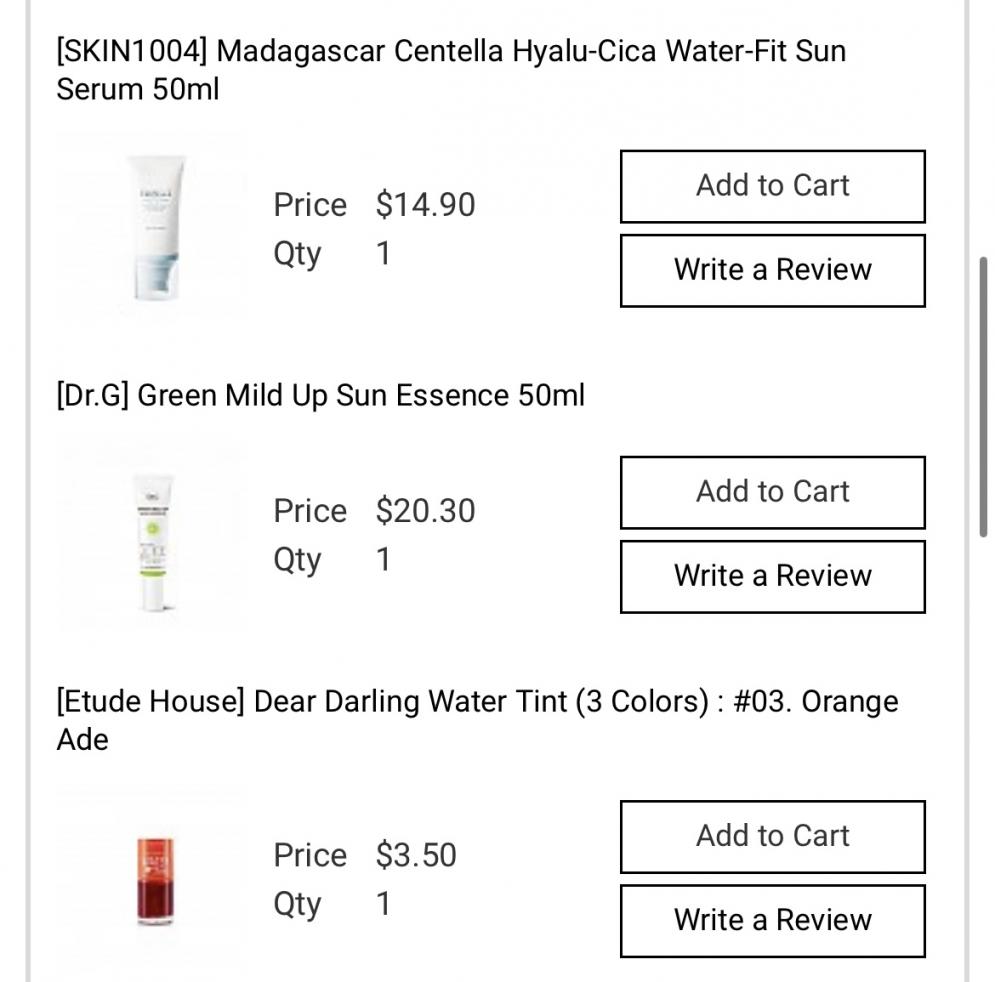This screenshot has height=982, width=995.
Task: Click the quantity value for Dr.G essence
Action: pos(383,560)
